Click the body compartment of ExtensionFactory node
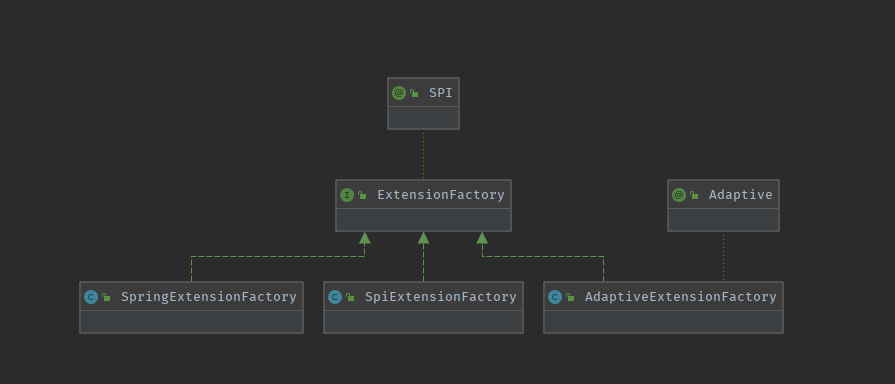This screenshot has width=895, height=384. [x=424, y=220]
